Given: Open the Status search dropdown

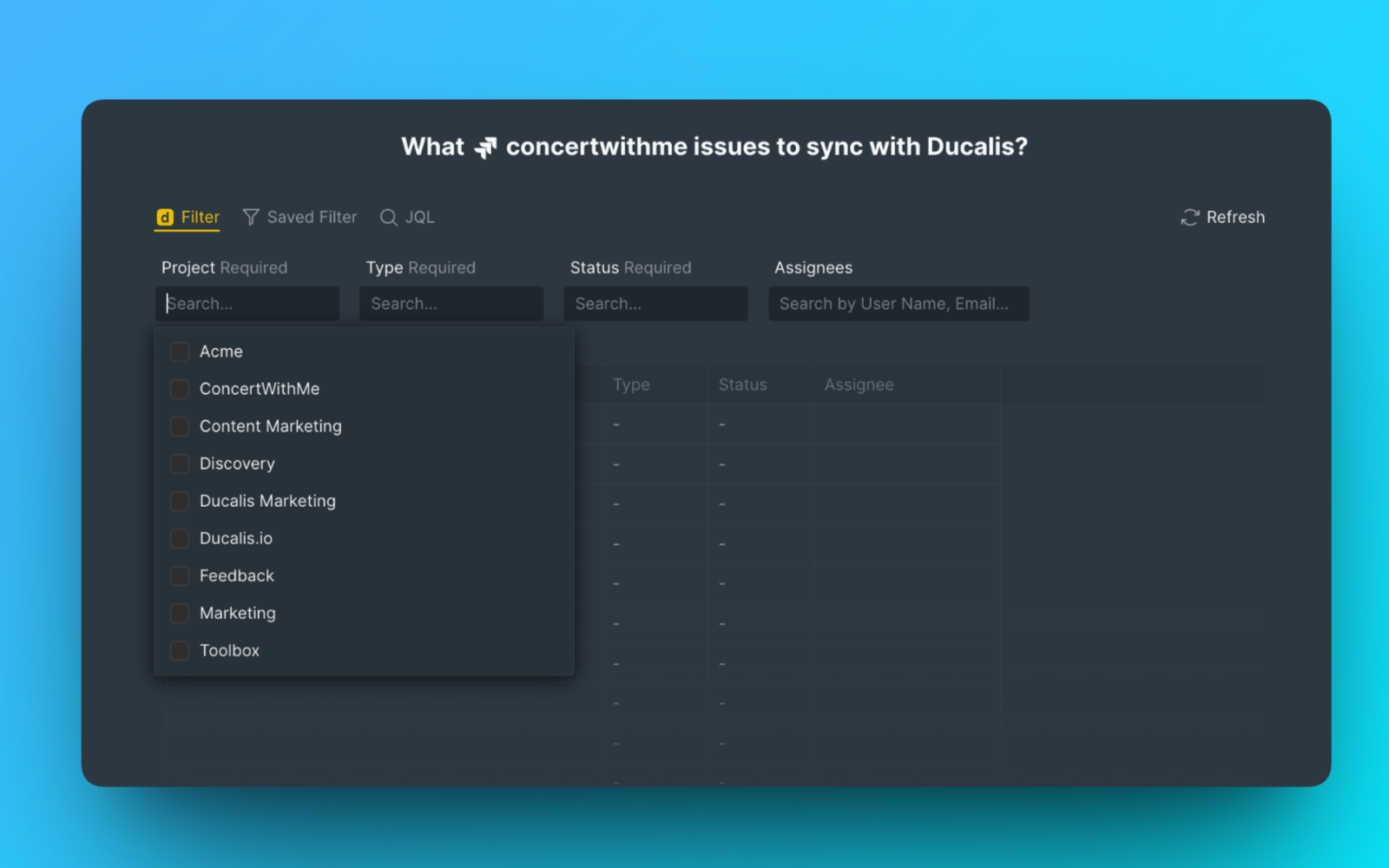Looking at the screenshot, I should (x=655, y=304).
